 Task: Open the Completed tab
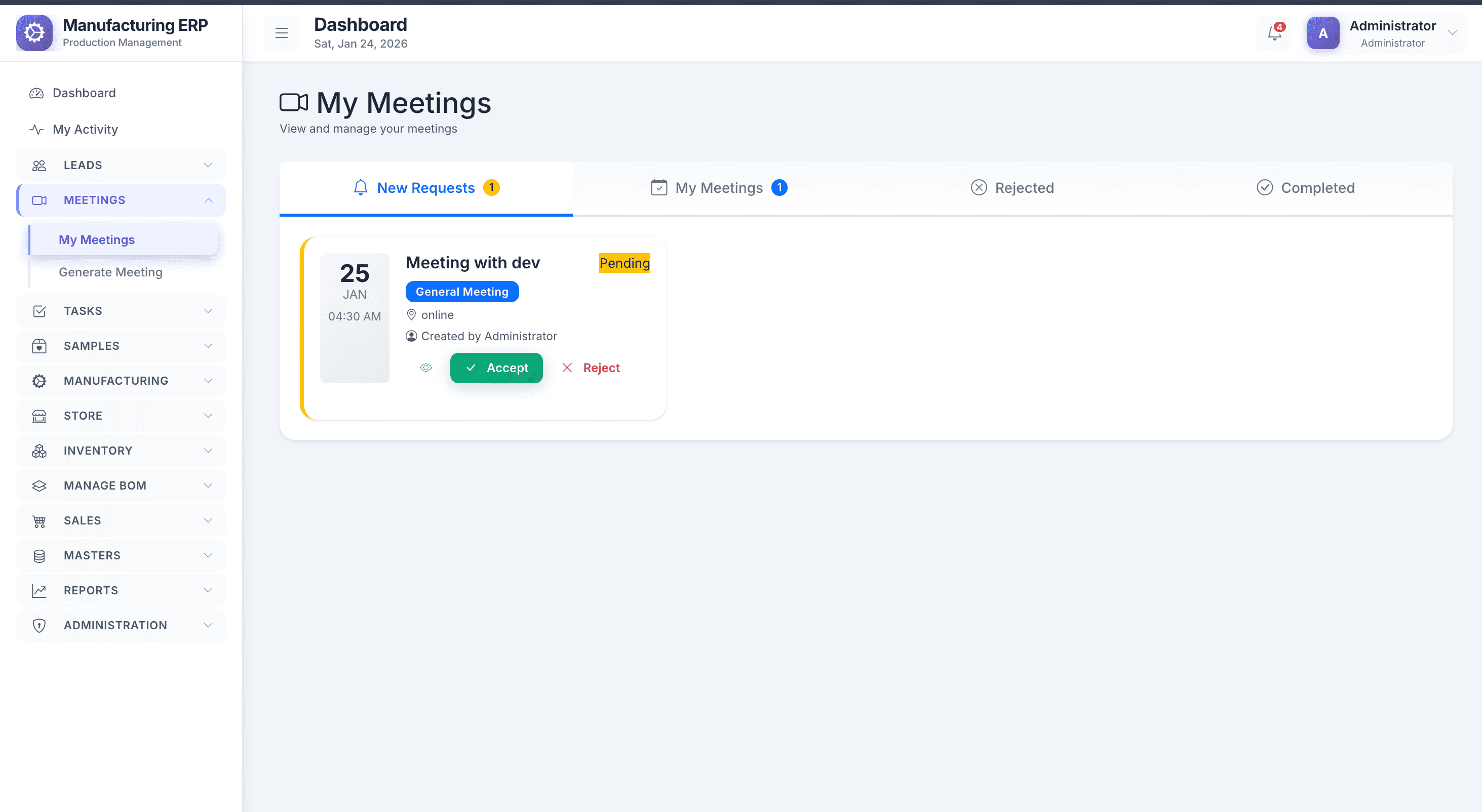point(1305,188)
